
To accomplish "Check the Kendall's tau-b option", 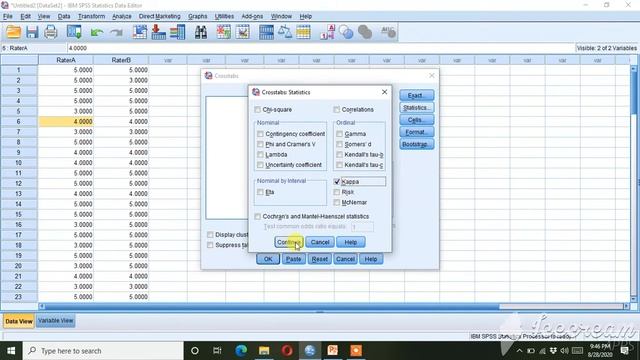I will tap(339, 154).
